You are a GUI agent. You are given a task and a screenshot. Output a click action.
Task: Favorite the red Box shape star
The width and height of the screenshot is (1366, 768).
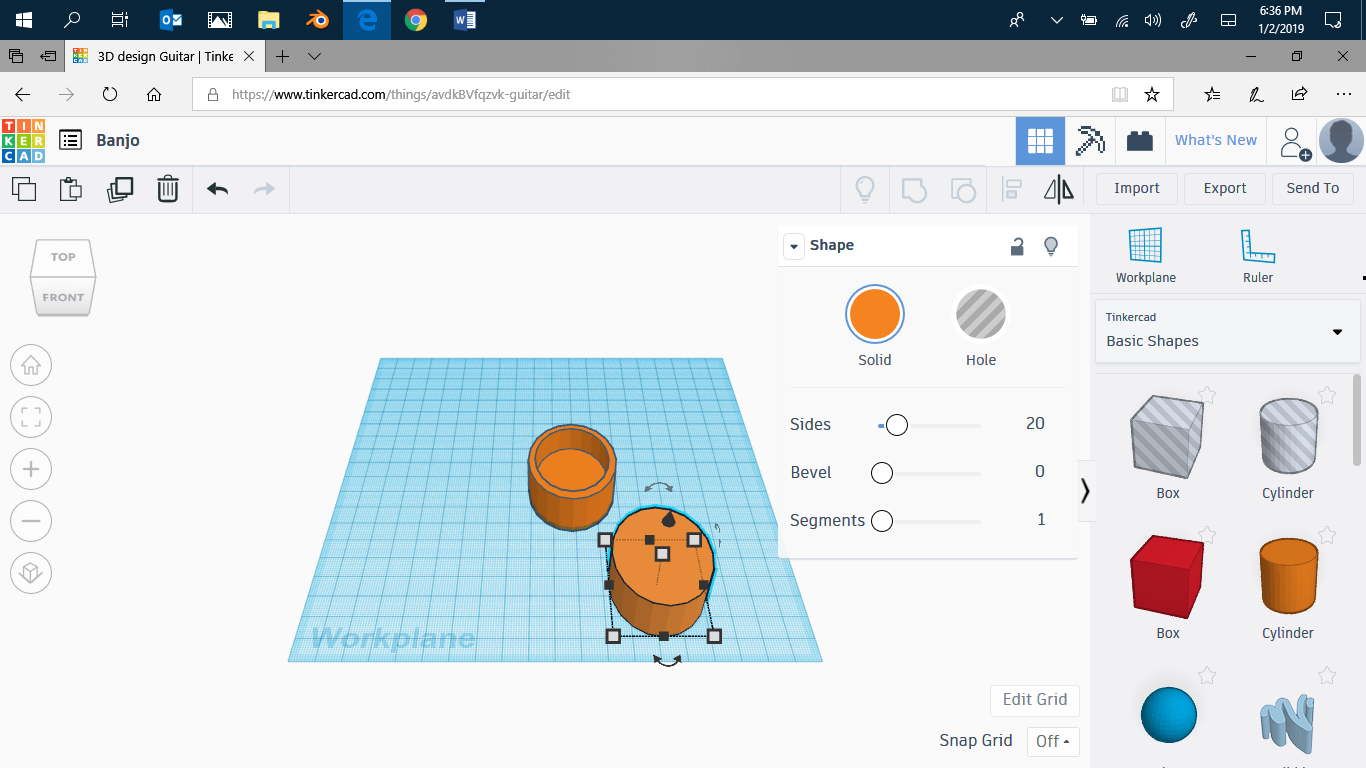coord(1207,535)
